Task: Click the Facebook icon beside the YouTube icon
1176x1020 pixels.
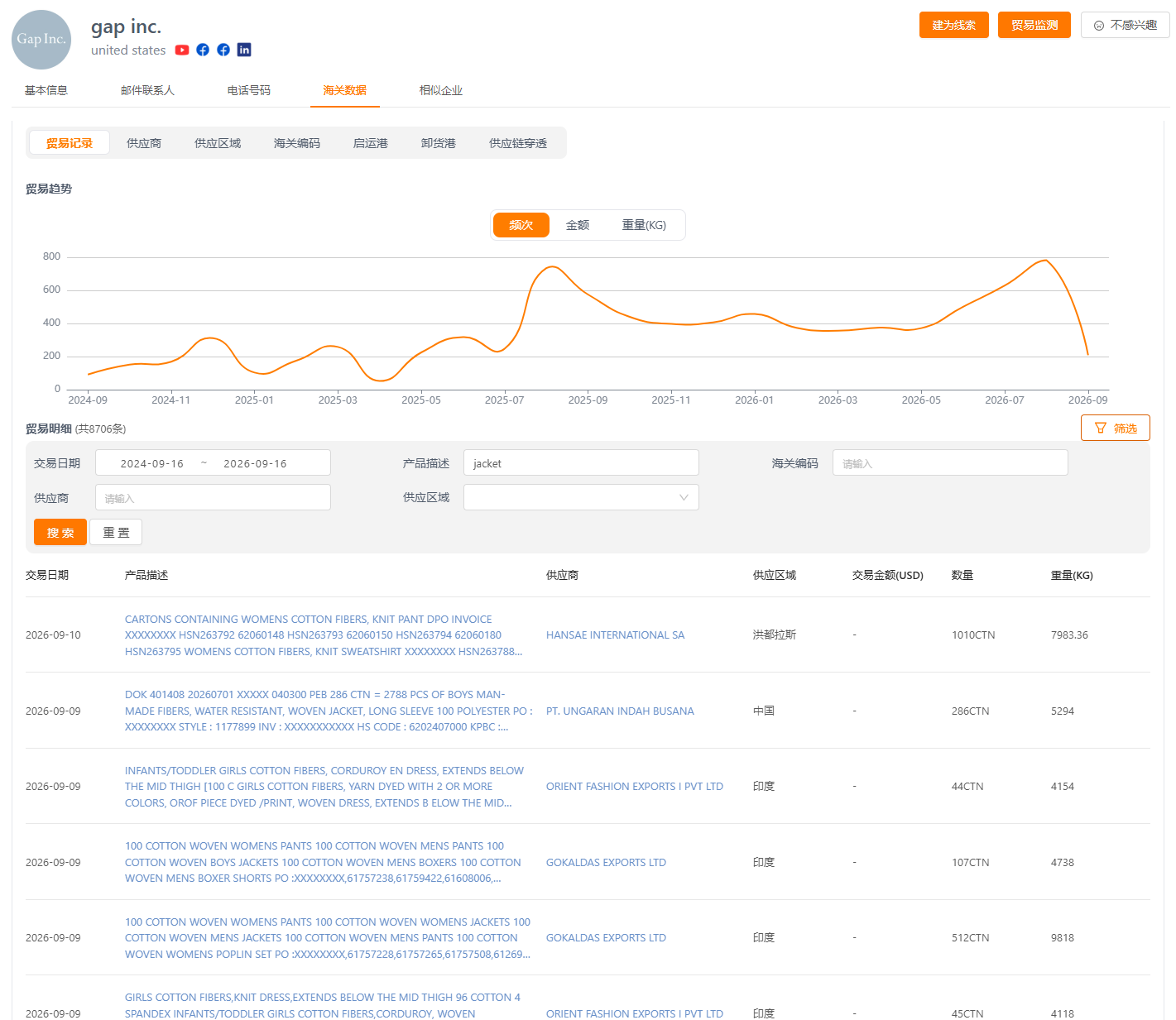Action: click(203, 50)
